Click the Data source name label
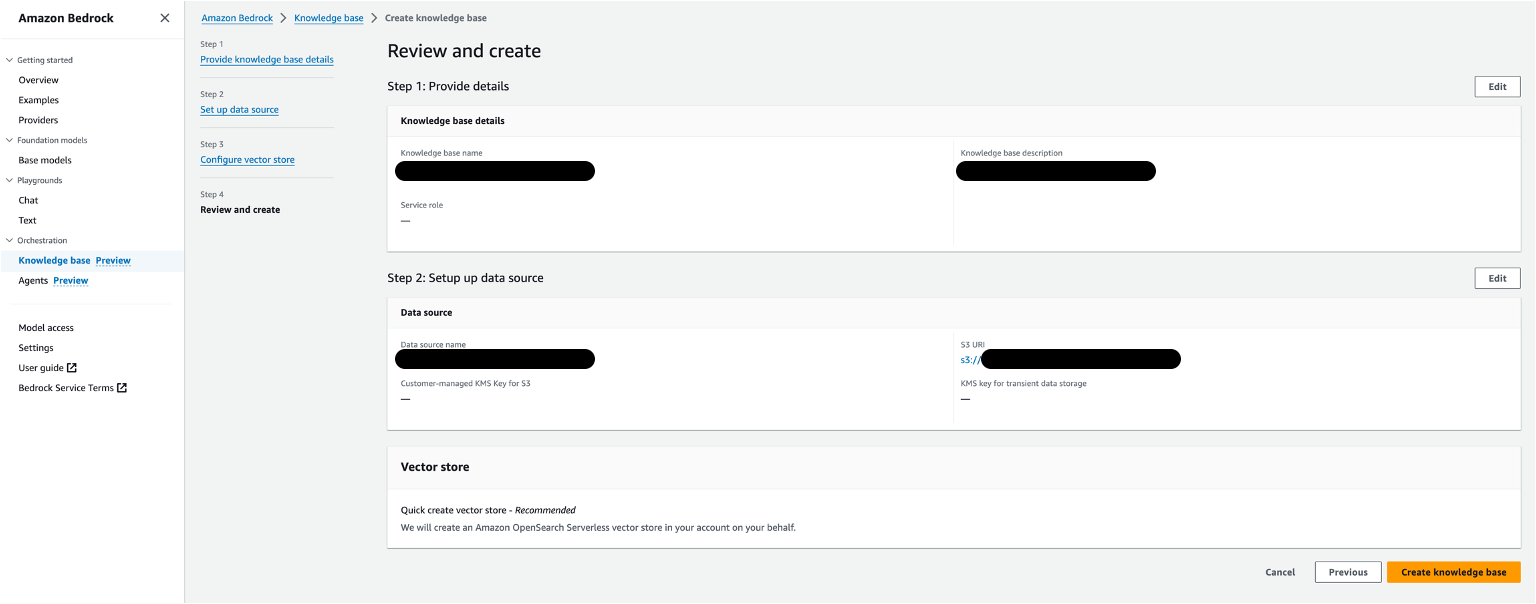The image size is (1536, 604). point(433,345)
